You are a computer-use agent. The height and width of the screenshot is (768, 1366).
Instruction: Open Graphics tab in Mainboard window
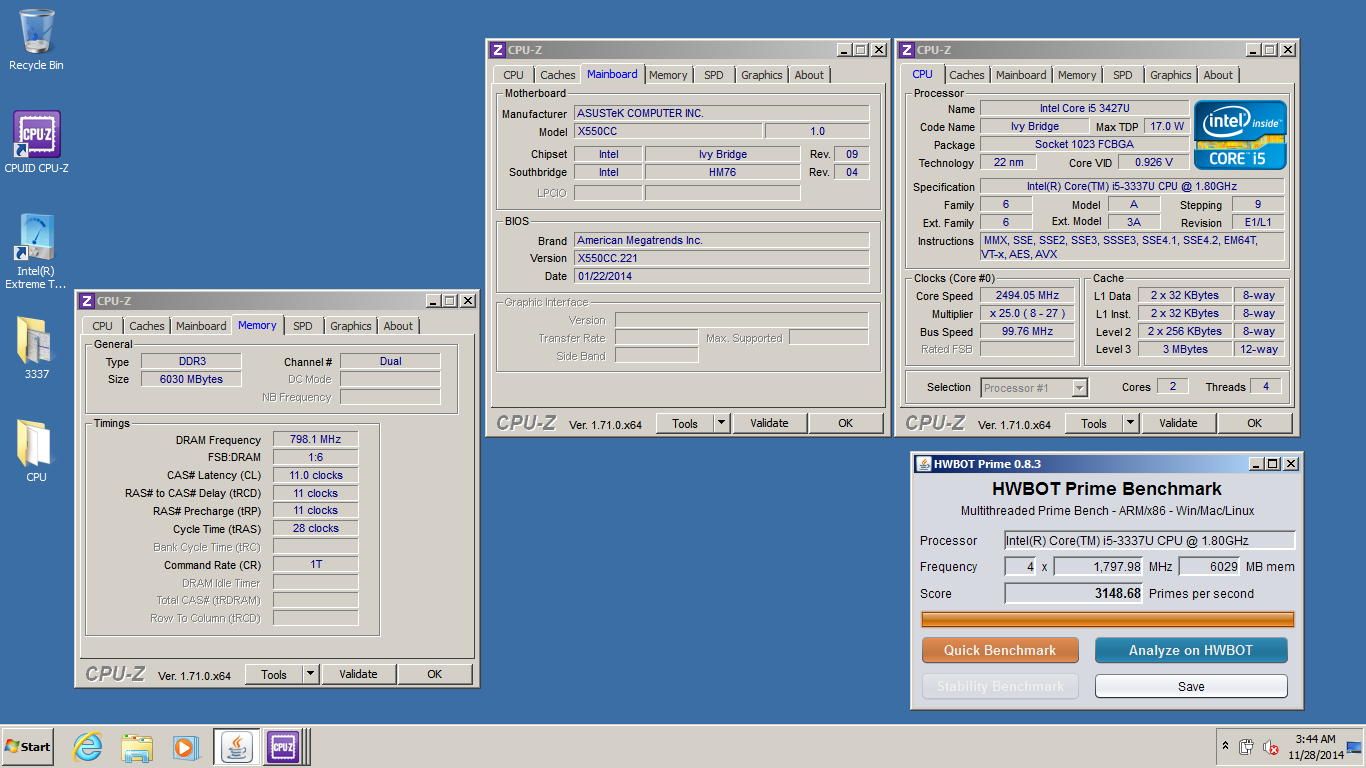(762, 75)
